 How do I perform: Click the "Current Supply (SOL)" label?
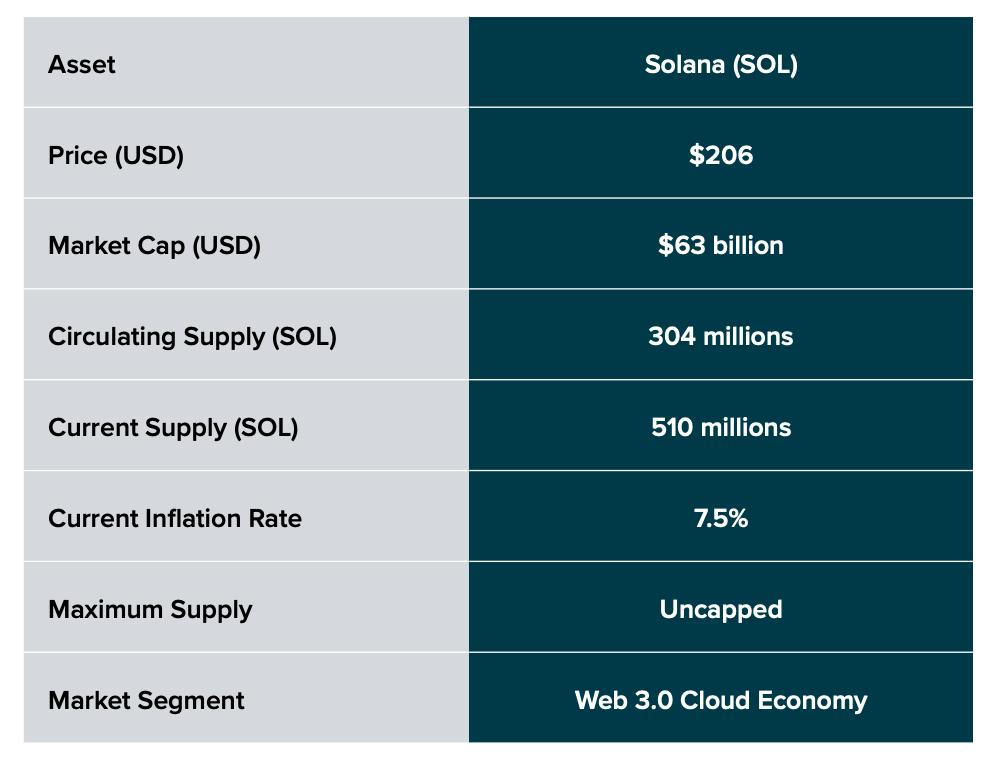pyautogui.click(x=173, y=428)
